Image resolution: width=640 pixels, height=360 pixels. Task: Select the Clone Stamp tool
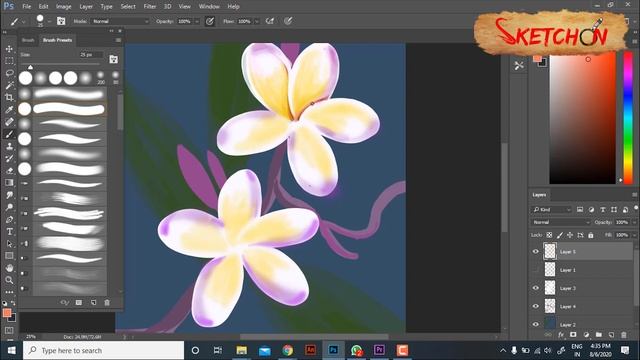tap(9, 146)
